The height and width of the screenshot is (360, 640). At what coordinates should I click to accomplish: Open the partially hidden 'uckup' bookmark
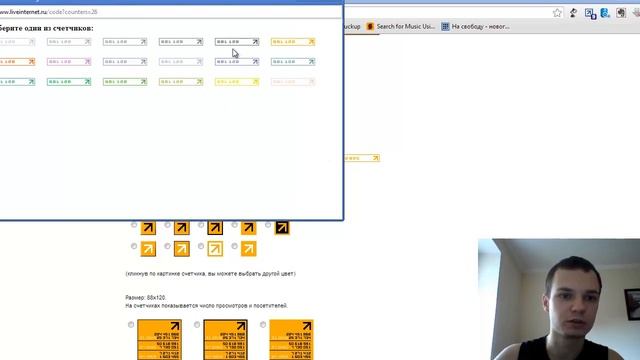tap(352, 27)
